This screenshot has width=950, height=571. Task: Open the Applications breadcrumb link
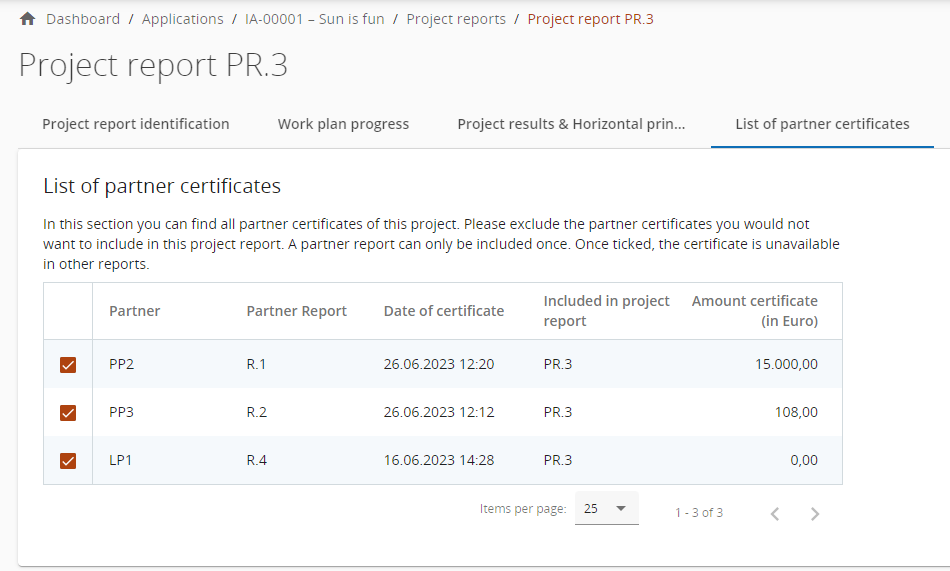183,19
